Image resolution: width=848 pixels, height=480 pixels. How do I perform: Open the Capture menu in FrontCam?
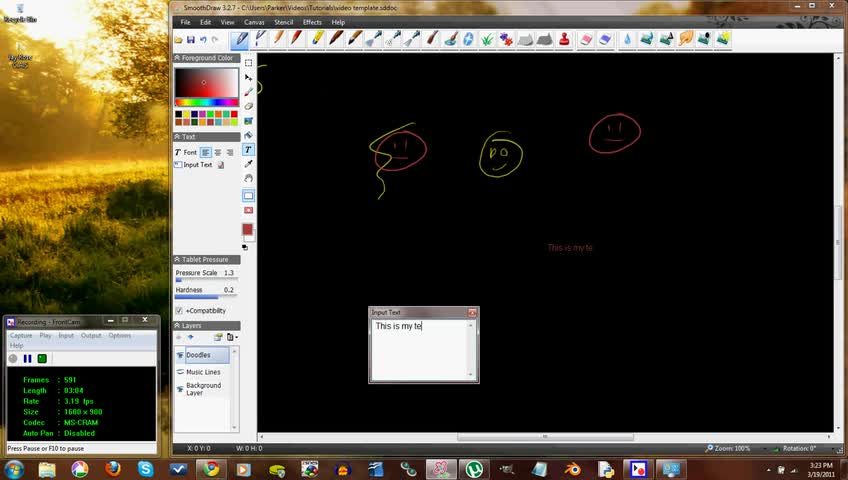[21, 336]
